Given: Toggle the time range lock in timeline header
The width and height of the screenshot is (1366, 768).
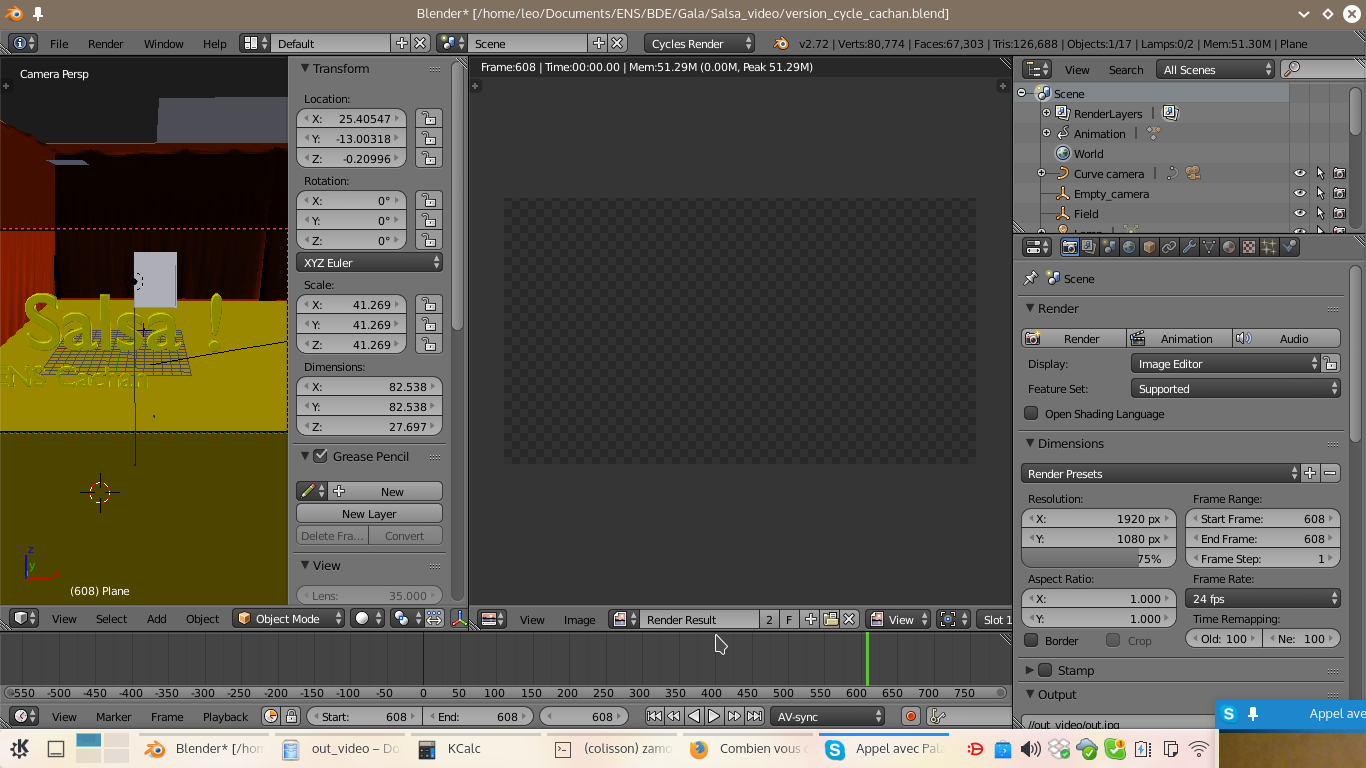Looking at the screenshot, I should pos(291,716).
